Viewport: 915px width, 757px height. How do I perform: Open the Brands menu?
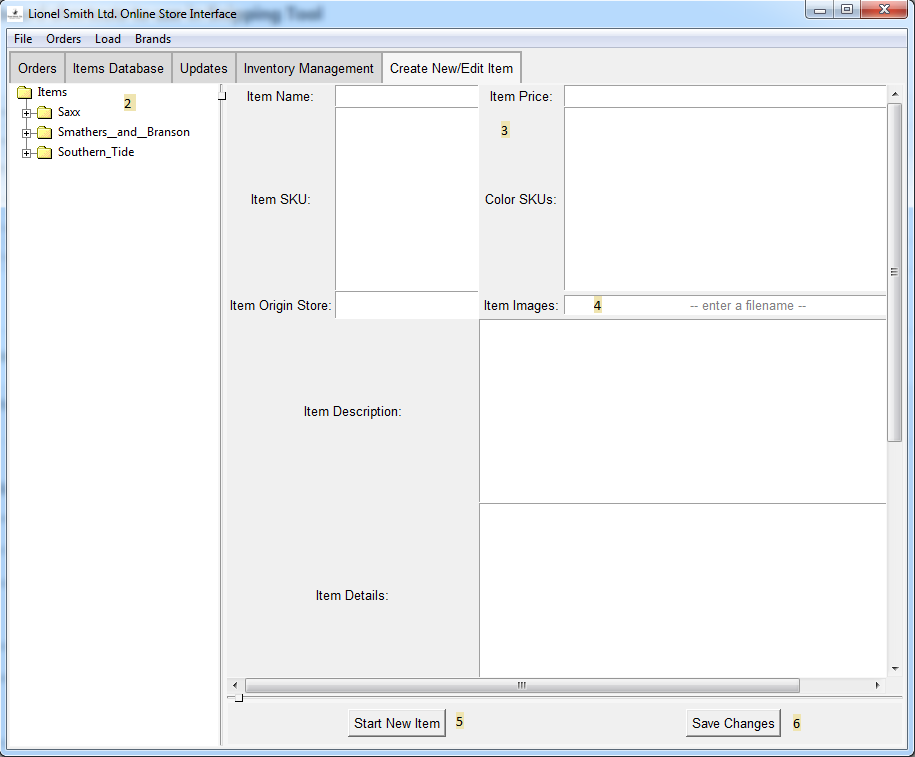153,39
